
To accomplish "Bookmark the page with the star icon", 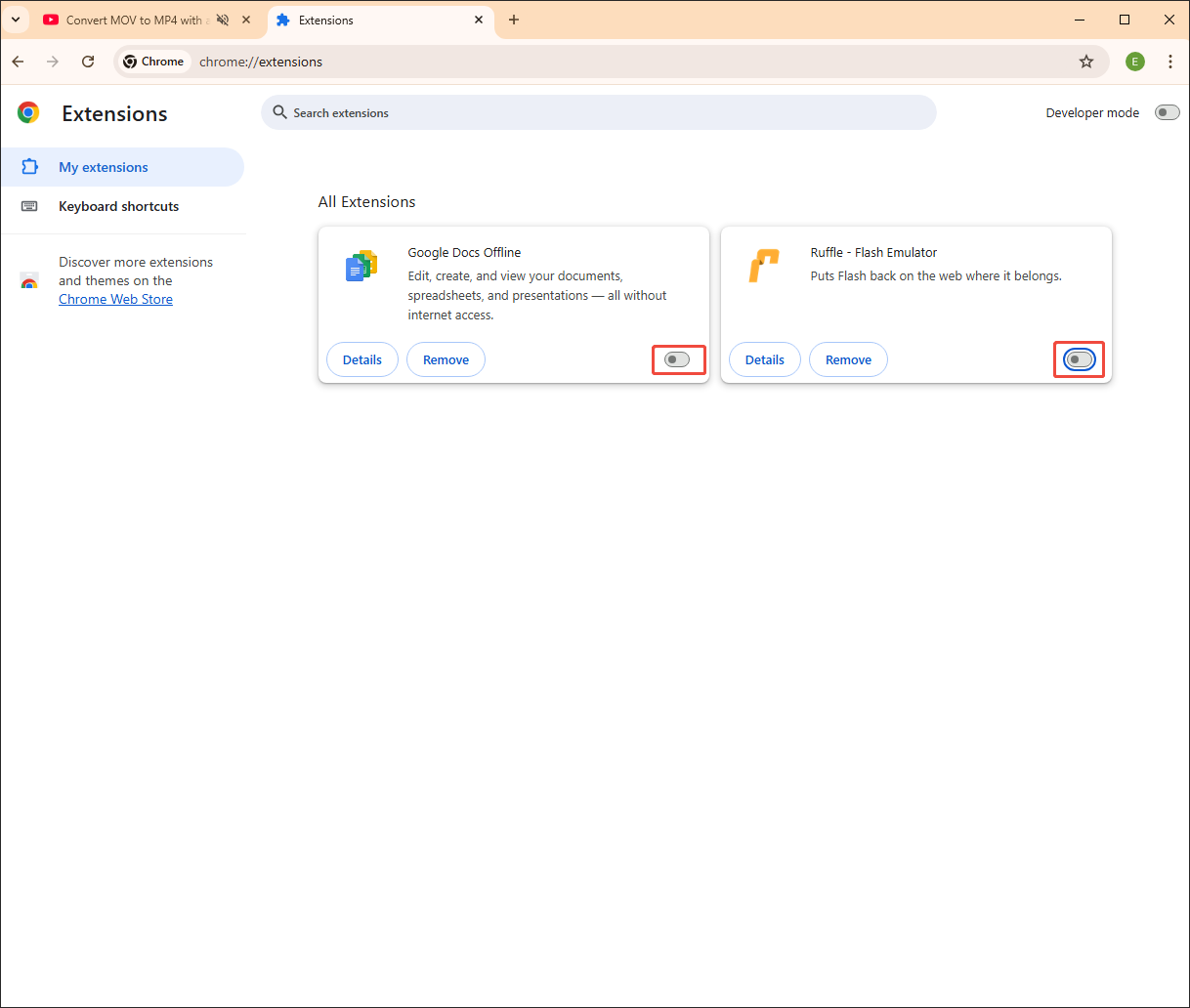I will pyautogui.click(x=1086, y=61).
